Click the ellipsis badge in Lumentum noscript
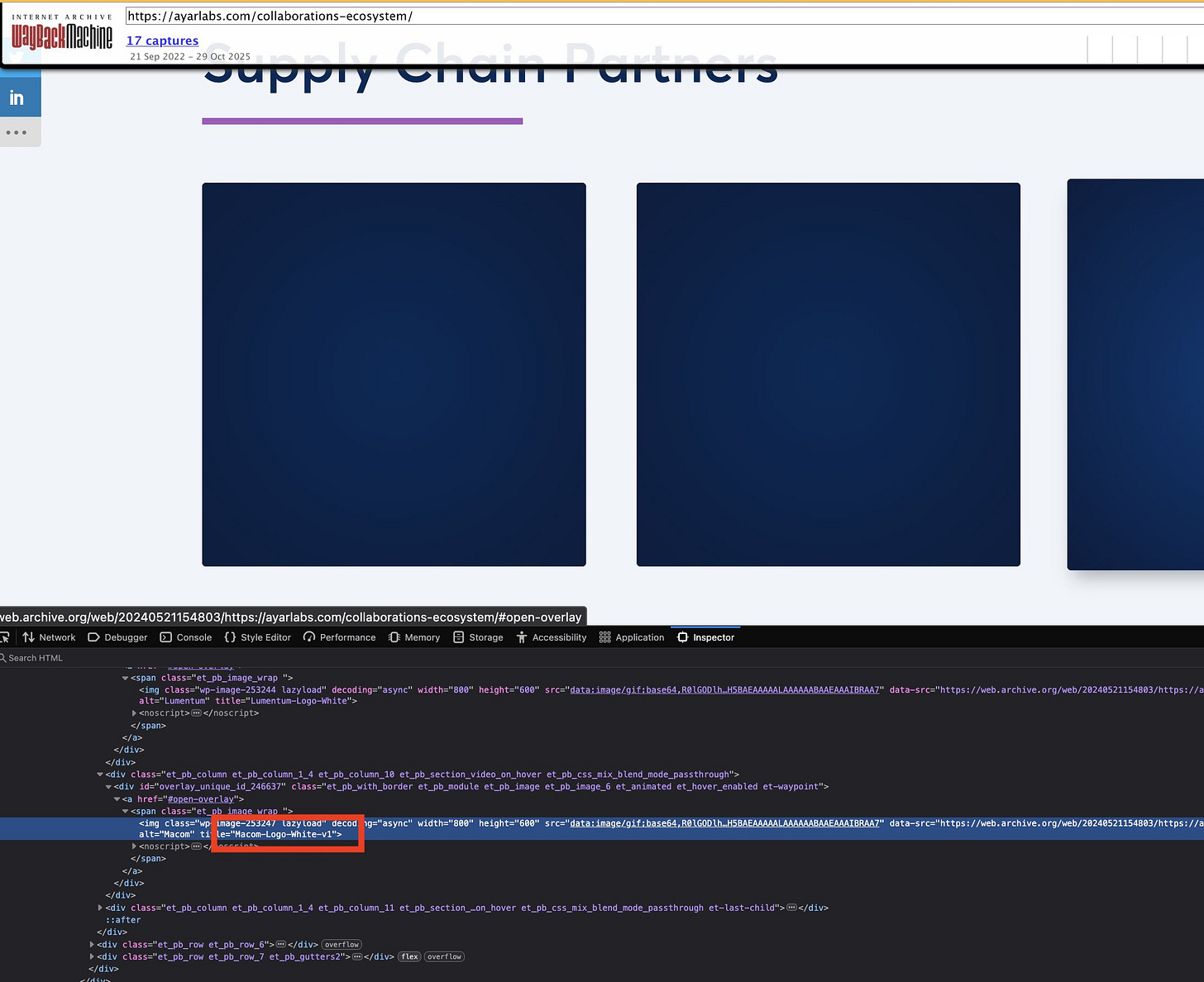Viewport: 1204px width, 982px height. tap(196, 713)
